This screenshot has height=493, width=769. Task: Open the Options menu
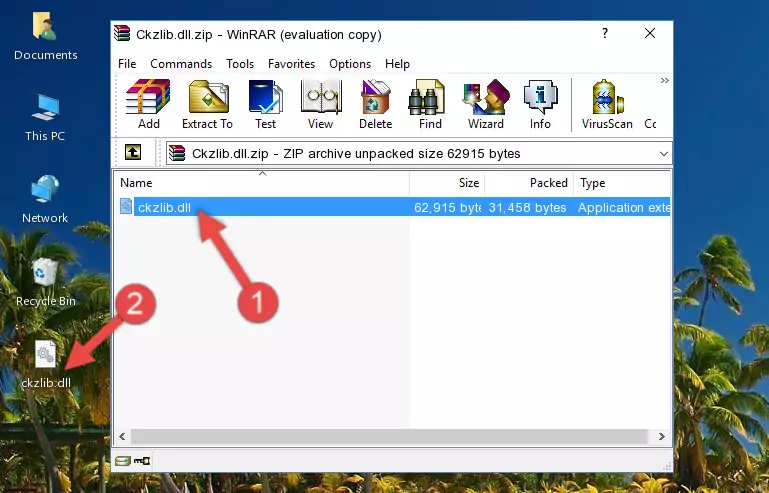[350, 64]
